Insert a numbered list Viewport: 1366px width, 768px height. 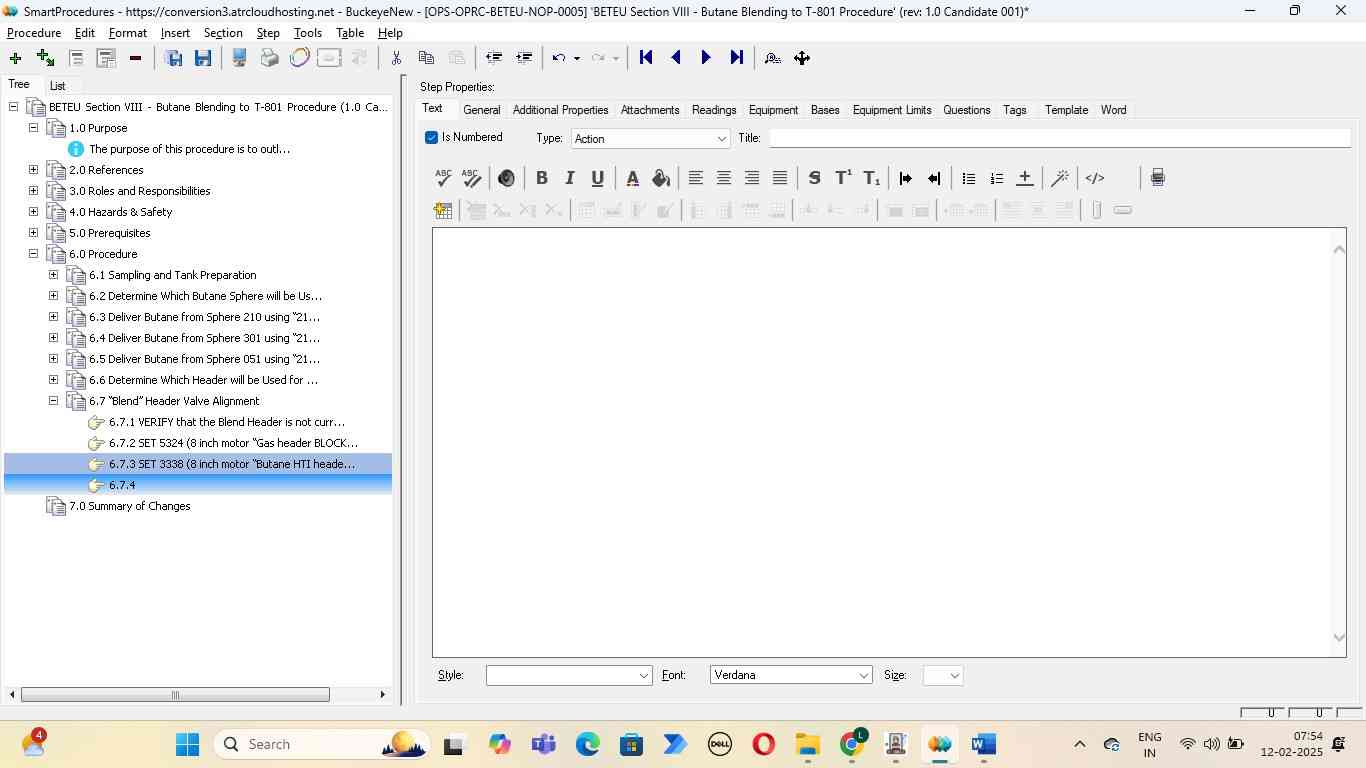[x=996, y=178]
